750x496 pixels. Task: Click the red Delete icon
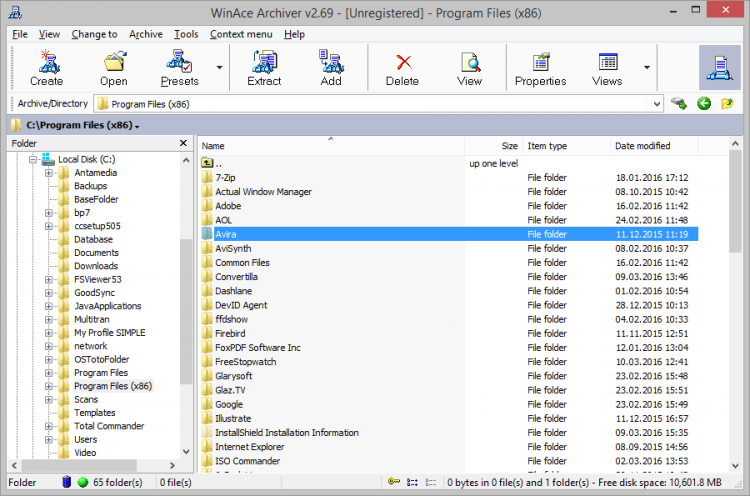403,62
